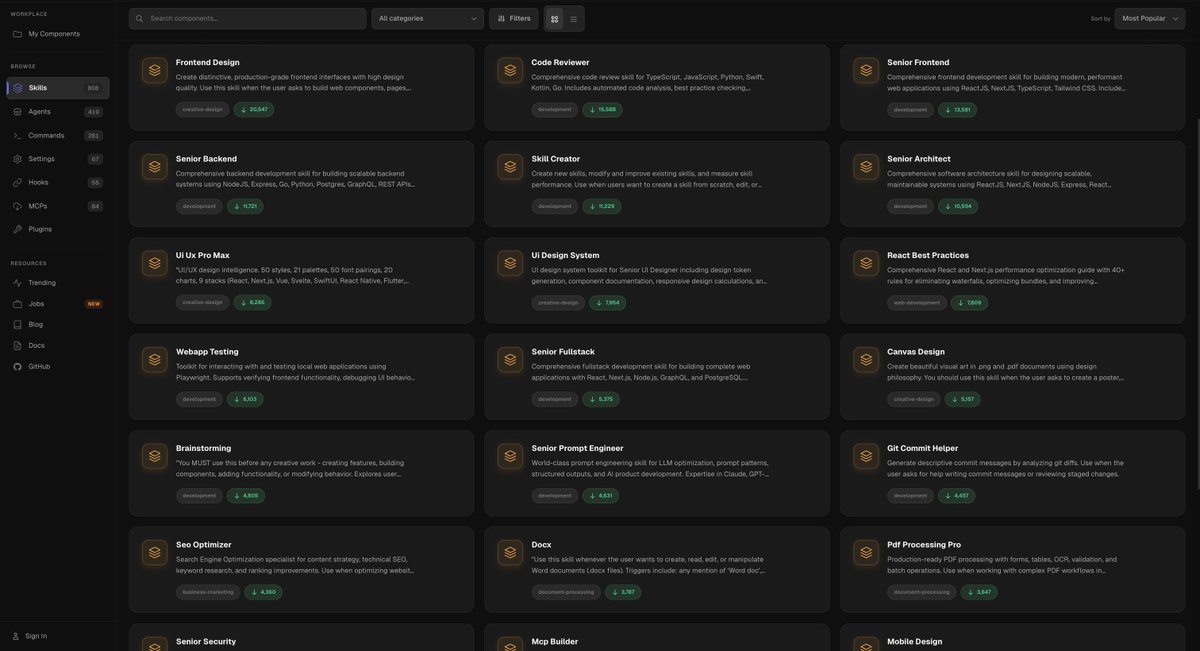The height and width of the screenshot is (651, 1200).
Task: Click the Senior Backend card icon
Action: pos(154,167)
